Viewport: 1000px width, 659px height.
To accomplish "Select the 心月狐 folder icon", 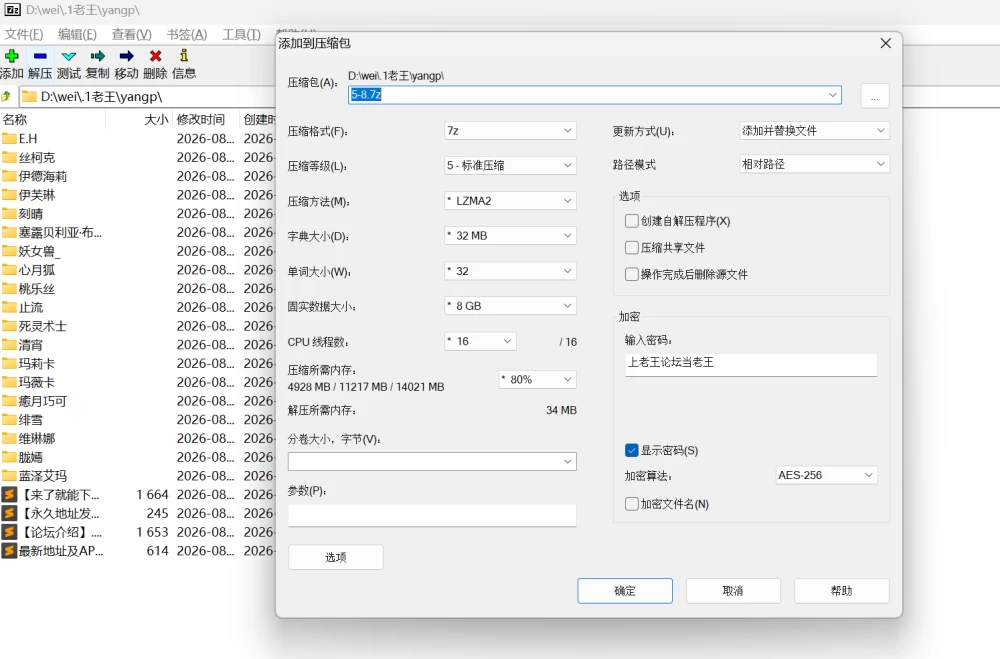I will (9, 270).
